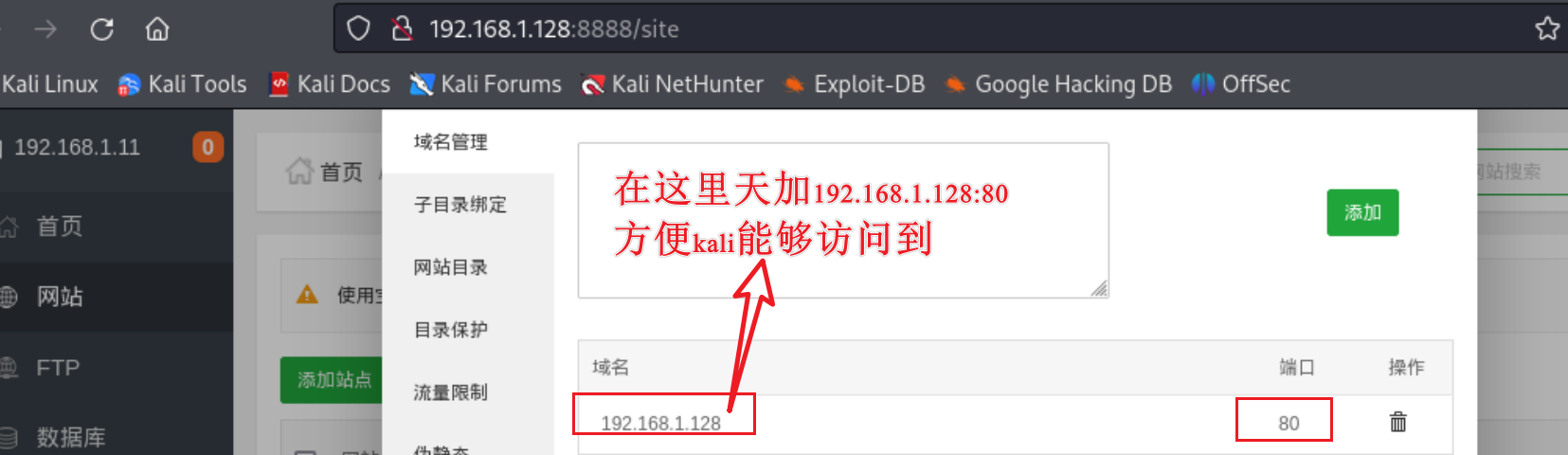
Task: Open the 网站目录 tab
Action: 450,267
